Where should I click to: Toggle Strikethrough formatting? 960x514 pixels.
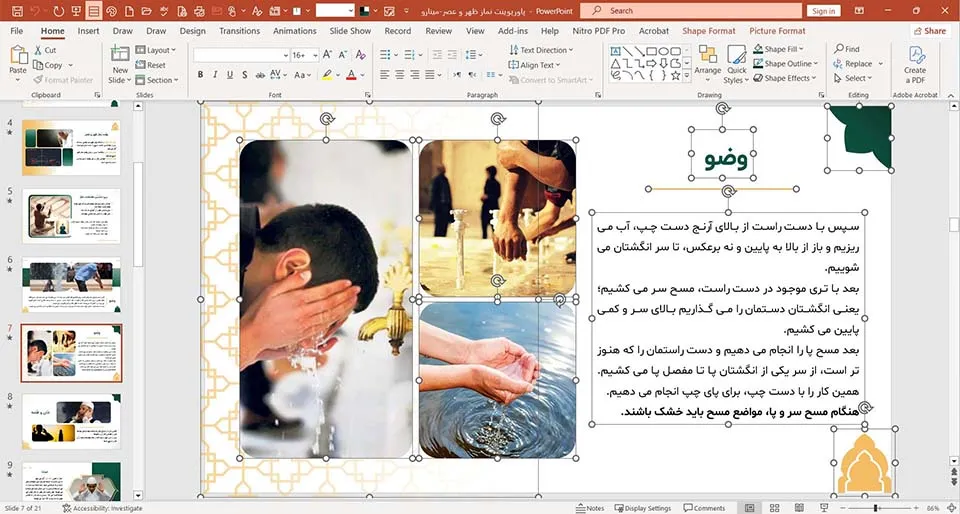point(260,75)
